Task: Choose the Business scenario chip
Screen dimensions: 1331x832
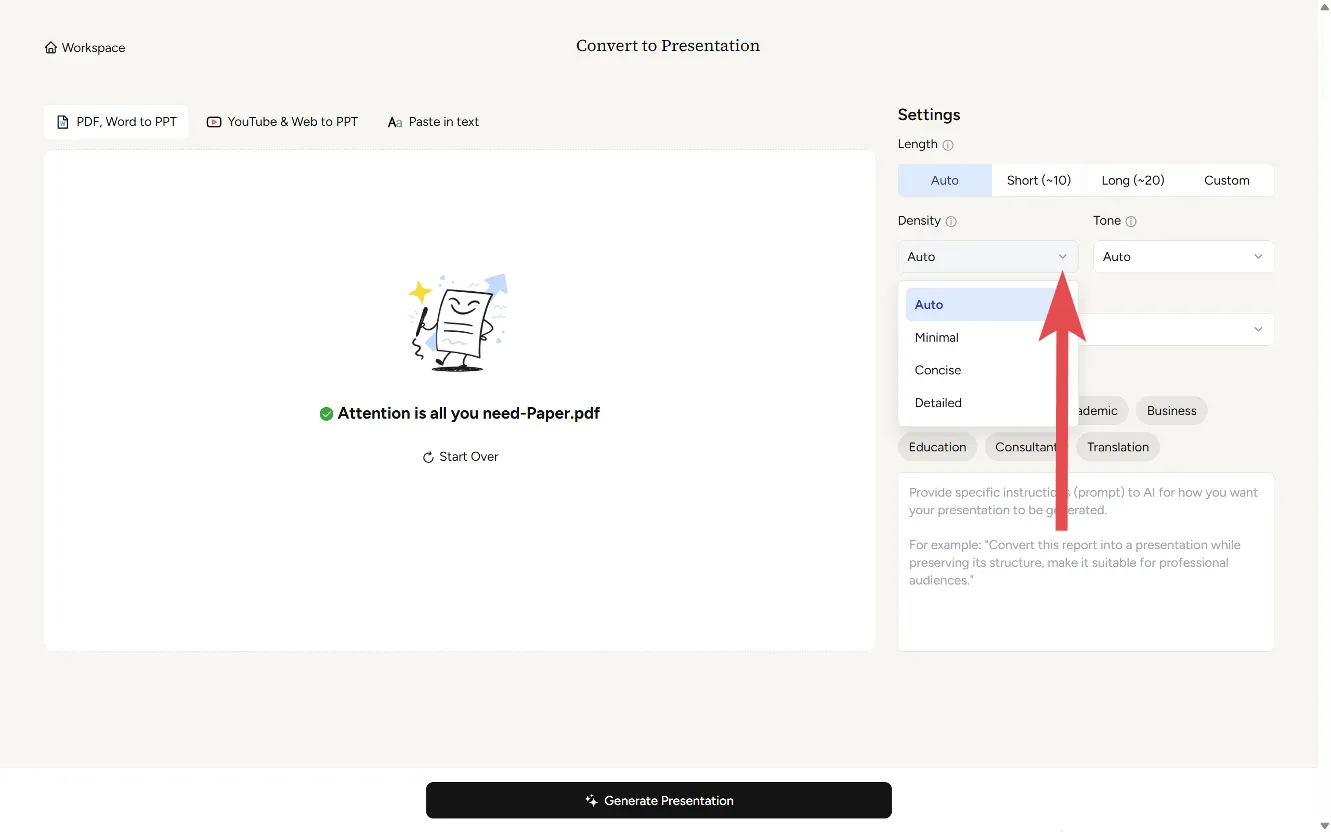Action: pos(1171,411)
